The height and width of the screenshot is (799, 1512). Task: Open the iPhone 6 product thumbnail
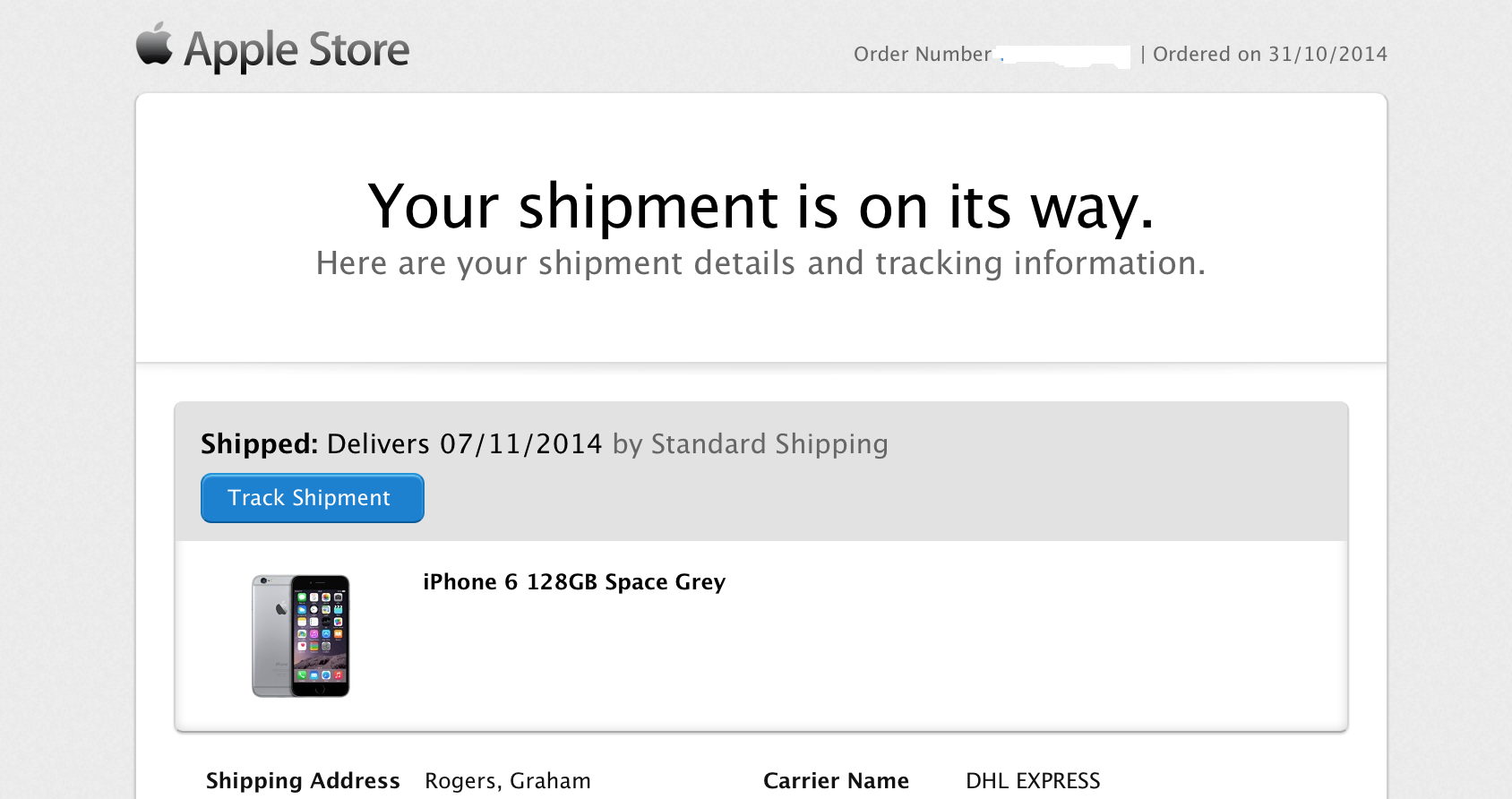301,636
